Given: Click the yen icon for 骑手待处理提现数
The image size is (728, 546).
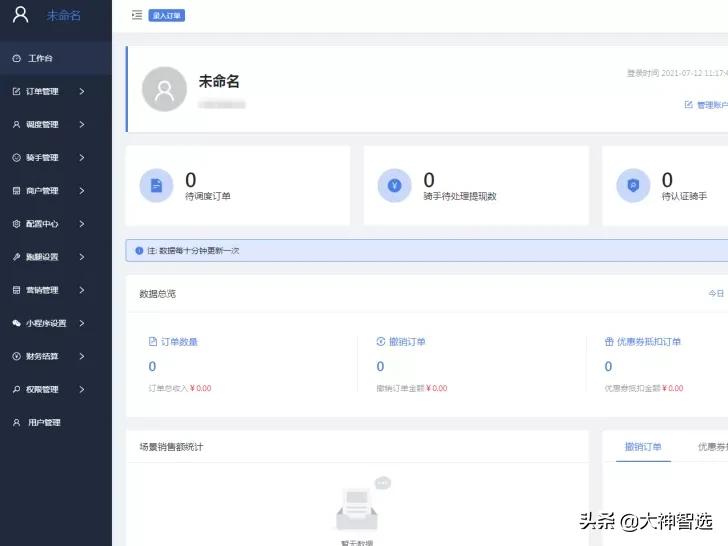Looking at the screenshot, I should (395, 185).
